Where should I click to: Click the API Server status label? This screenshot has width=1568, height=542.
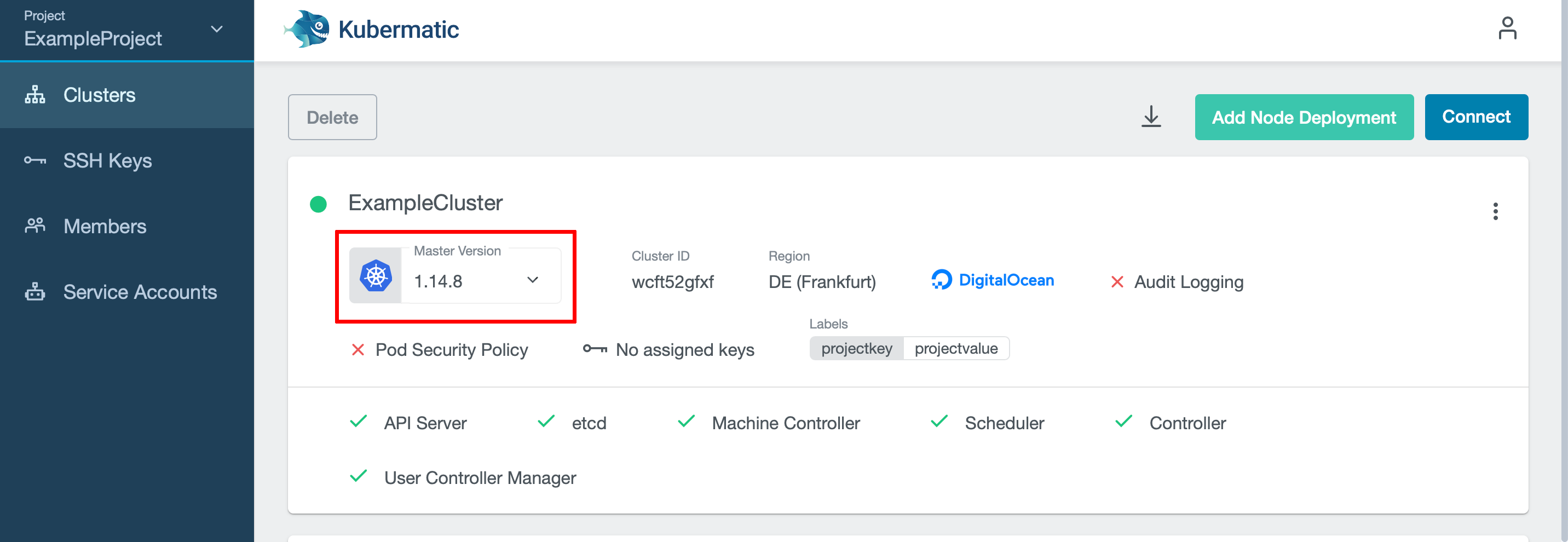pyautogui.click(x=425, y=423)
